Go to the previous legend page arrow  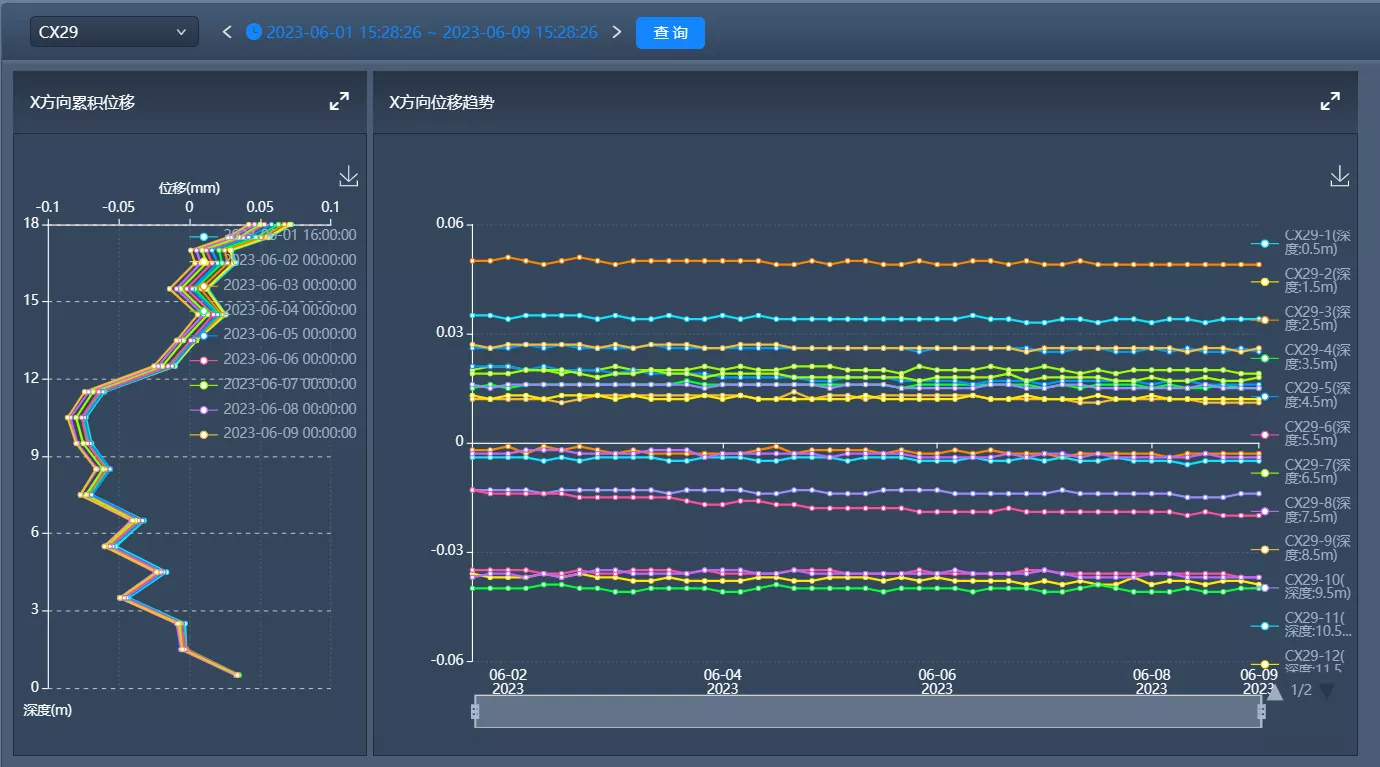(x=1274, y=691)
